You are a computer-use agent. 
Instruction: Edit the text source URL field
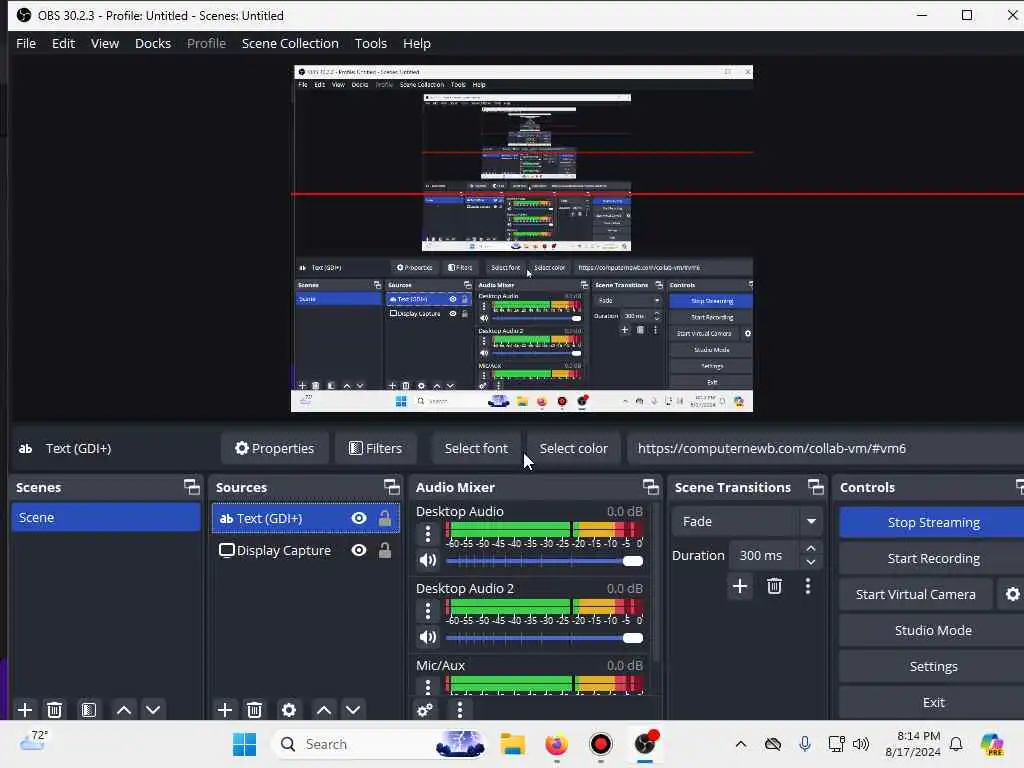click(825, 449)
